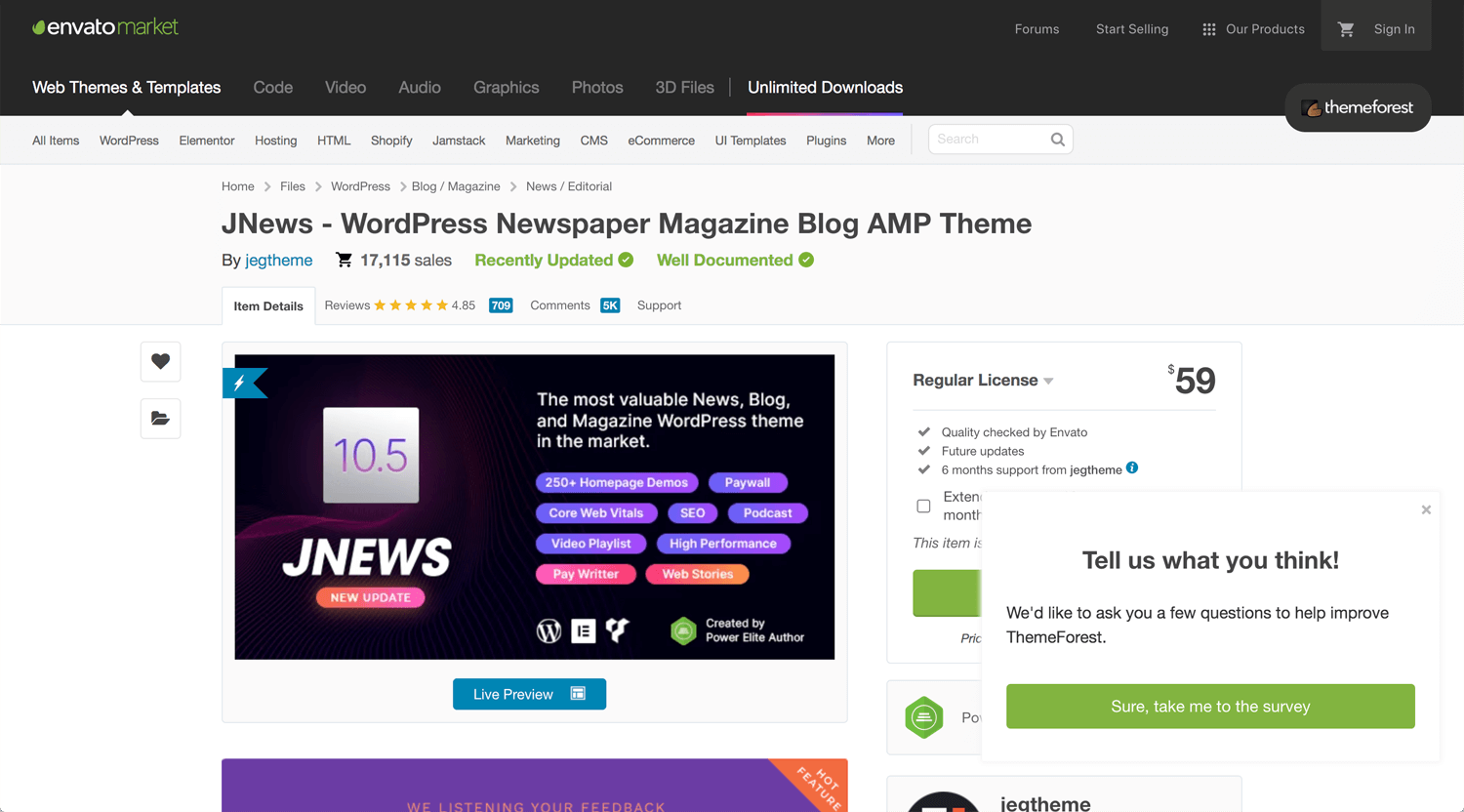Select the CMS category
This screenshot has height=812, width=1464.
pos(594,141)
